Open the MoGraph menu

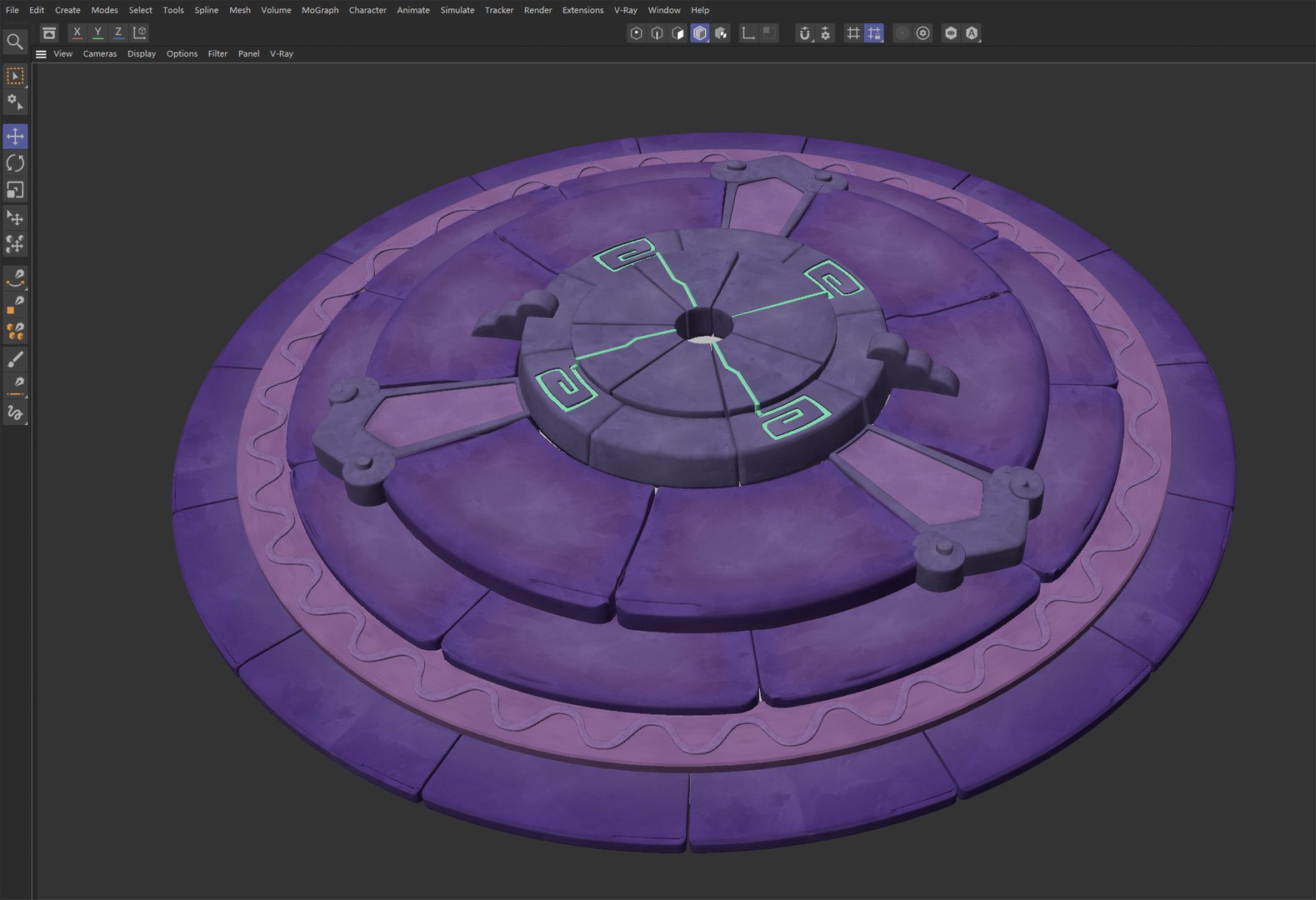pos(320,10)
